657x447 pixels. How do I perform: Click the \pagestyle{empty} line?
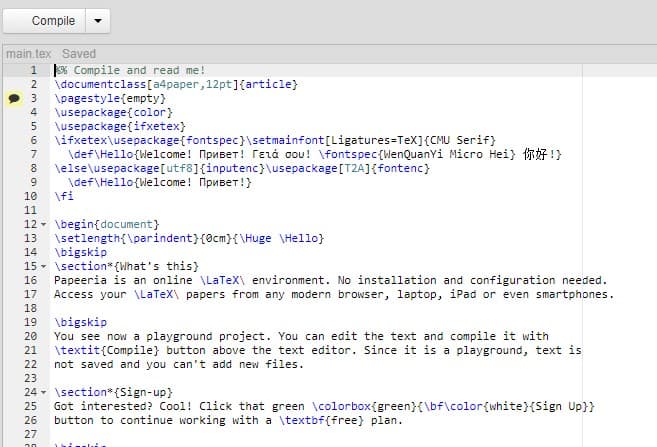click(110, 98)
